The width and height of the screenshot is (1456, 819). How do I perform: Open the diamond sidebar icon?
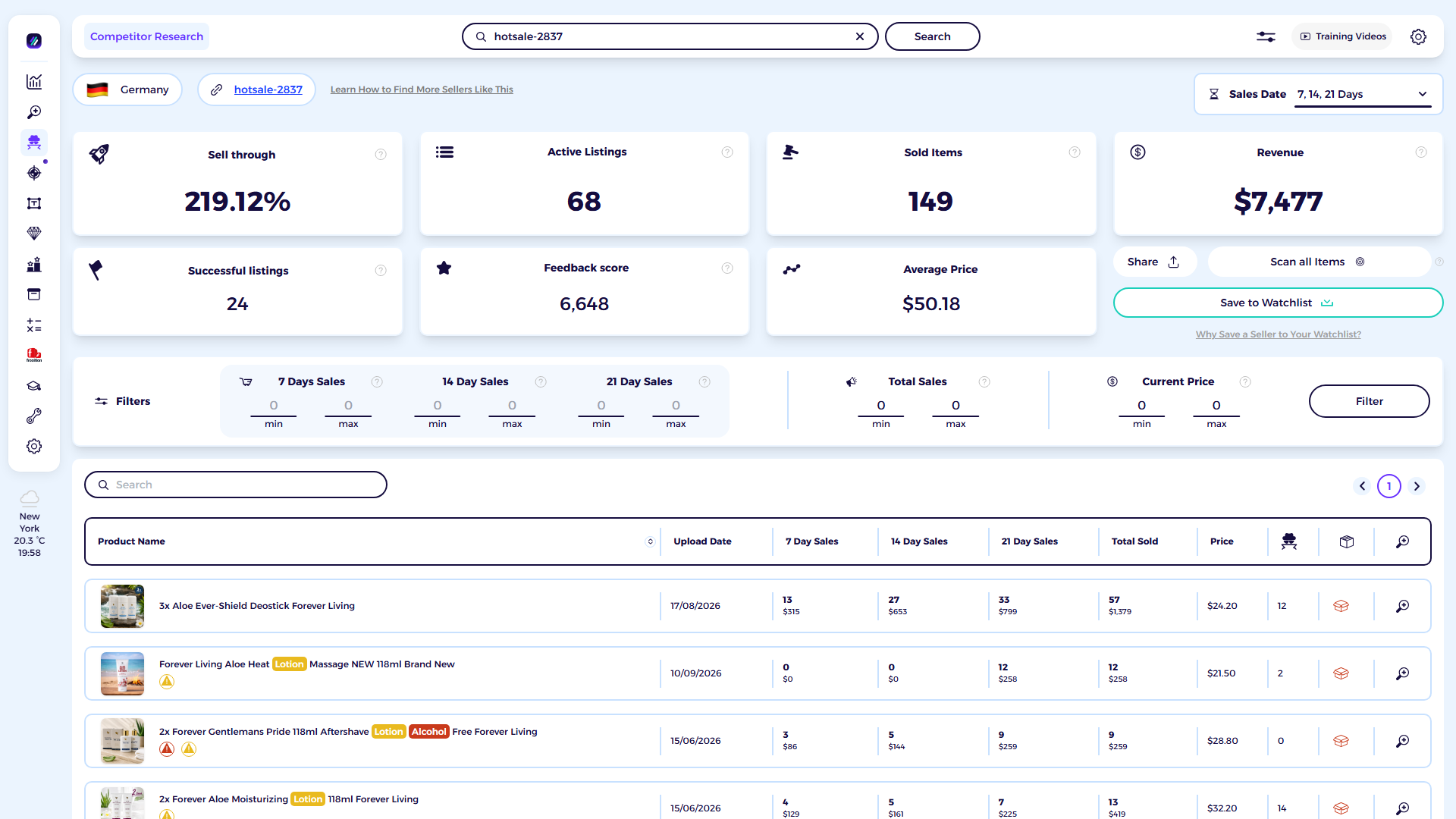coord(34,234)
